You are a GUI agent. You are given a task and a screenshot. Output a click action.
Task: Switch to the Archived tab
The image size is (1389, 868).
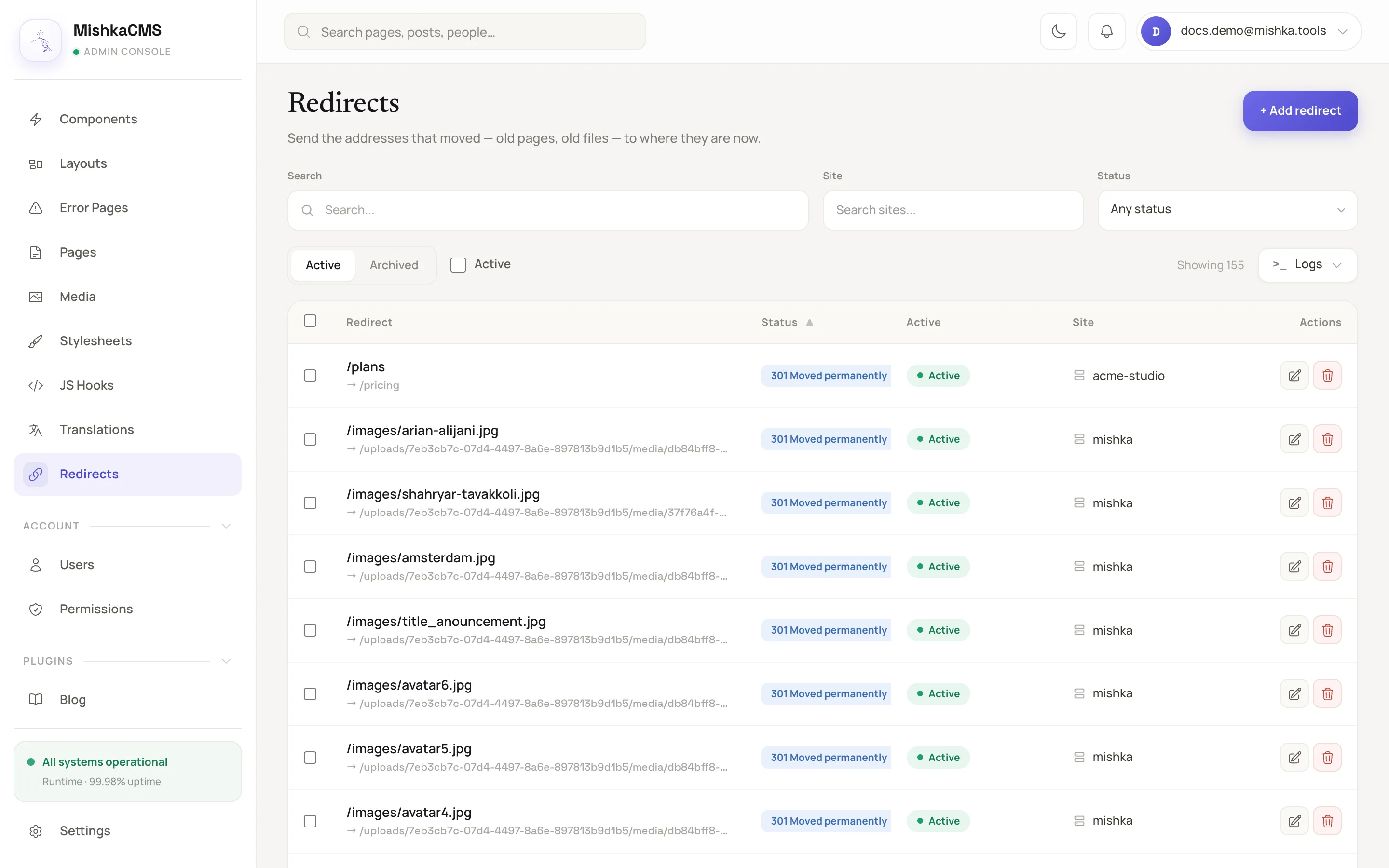click(x=394, y=265)
